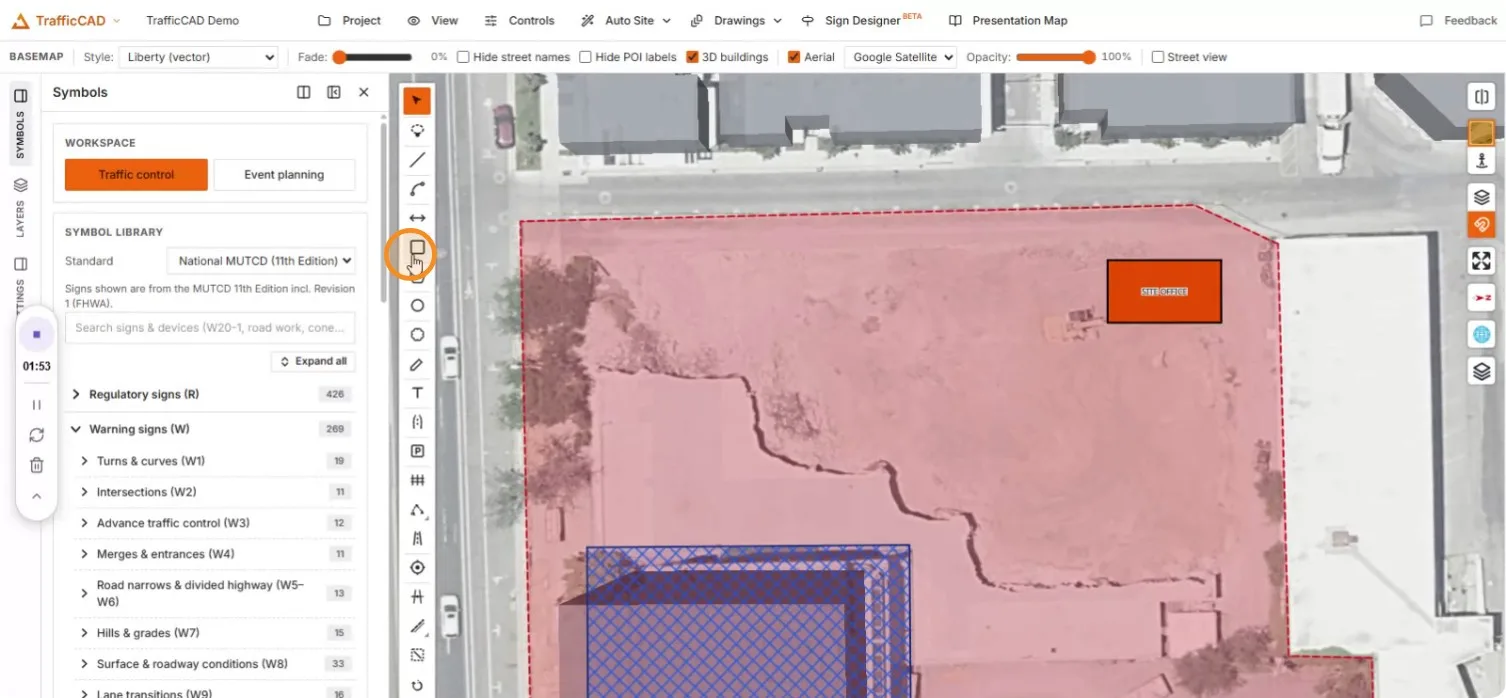
Task: Open the View menu
Action: [x=433, y=20]
